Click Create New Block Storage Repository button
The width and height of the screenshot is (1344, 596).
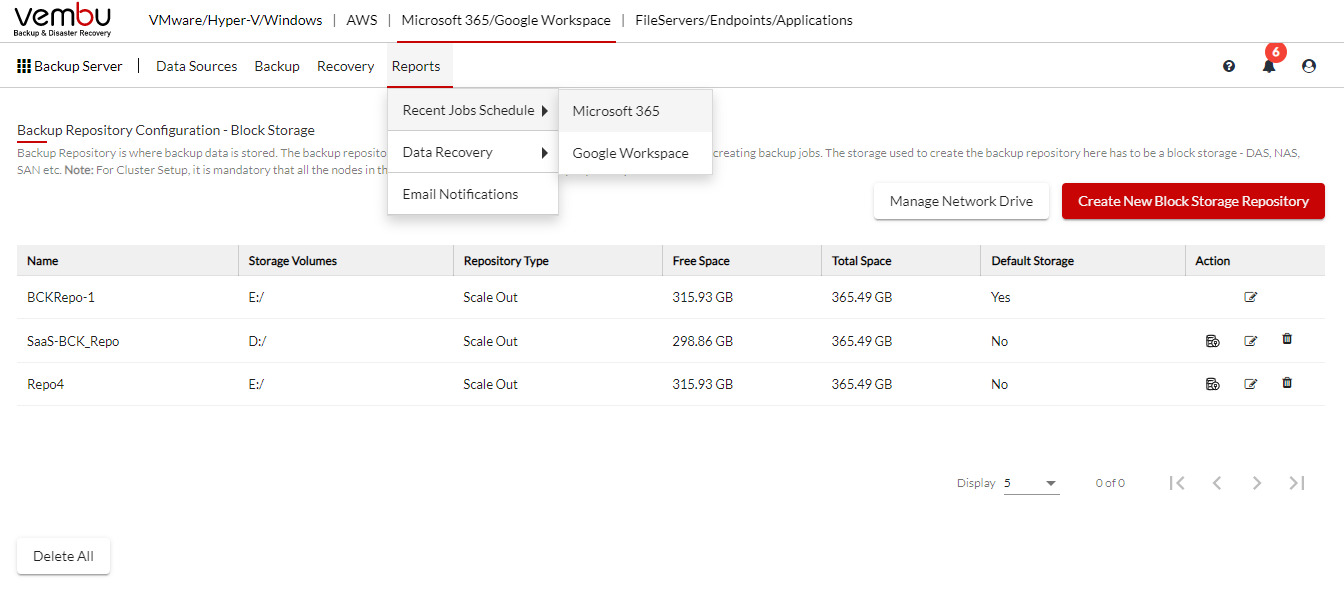(1193, 201)
